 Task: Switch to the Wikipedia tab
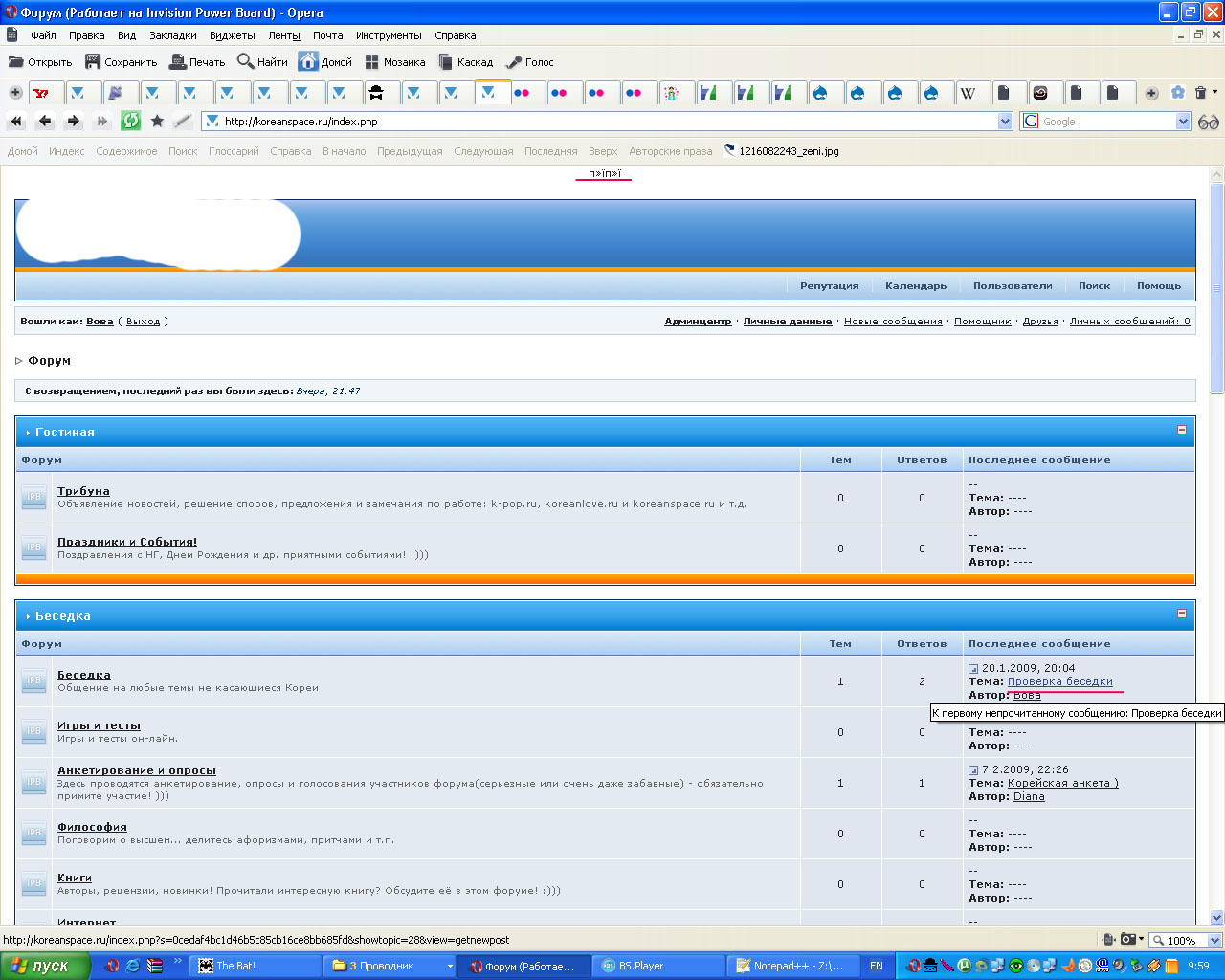[969, 93]
